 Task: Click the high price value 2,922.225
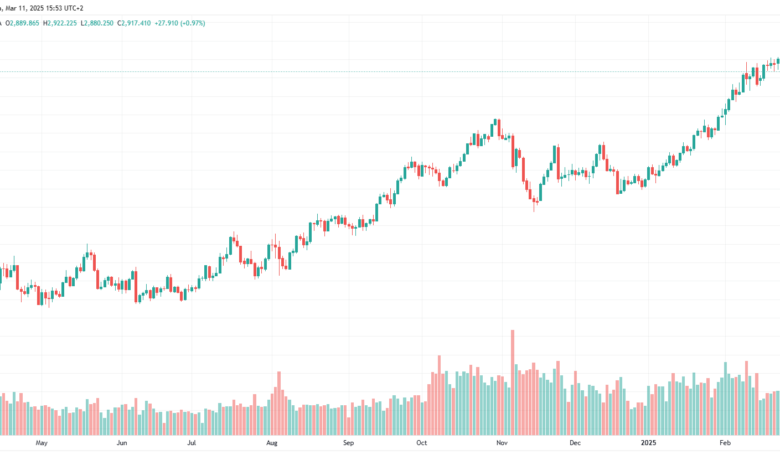[x=62, y=23]
